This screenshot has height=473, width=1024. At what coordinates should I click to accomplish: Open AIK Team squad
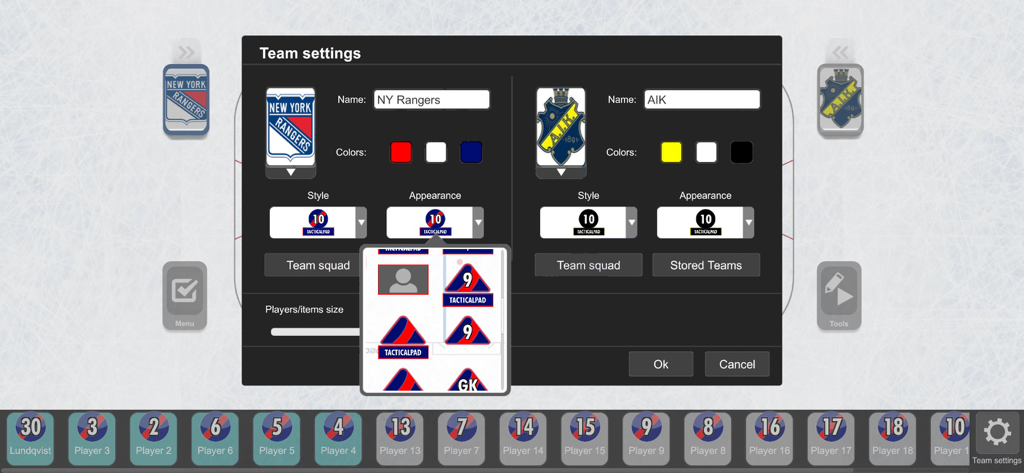[588, 265]
